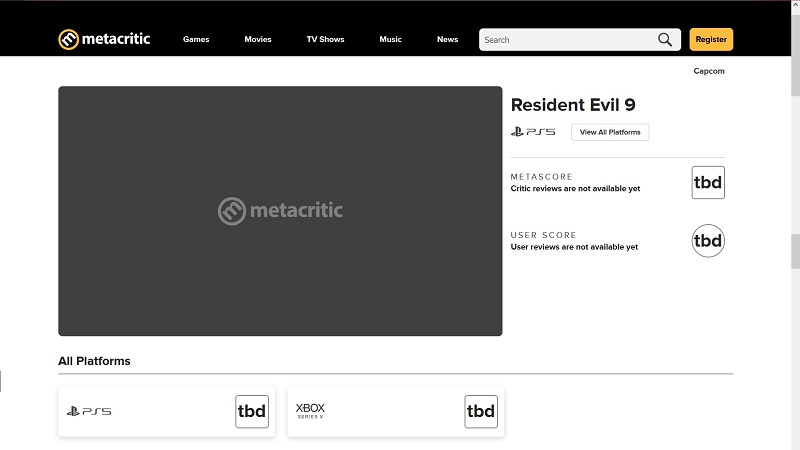The height and width of the screenshot is (450, 800).
Task: Click the User Score tbd circle badge
Action: coord(708,241)
